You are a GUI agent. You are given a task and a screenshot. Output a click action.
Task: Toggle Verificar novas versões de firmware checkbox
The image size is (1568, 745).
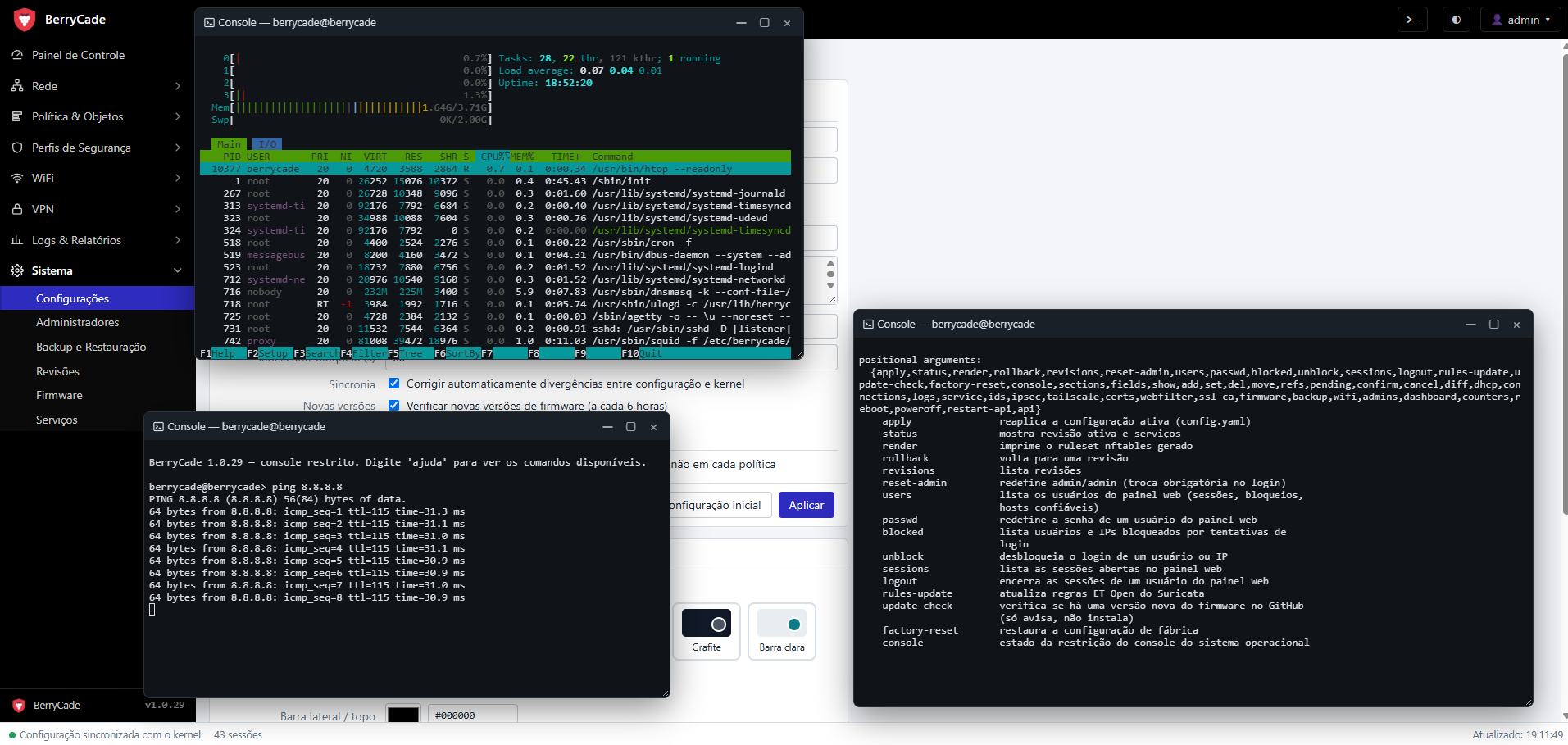(394, 406)
